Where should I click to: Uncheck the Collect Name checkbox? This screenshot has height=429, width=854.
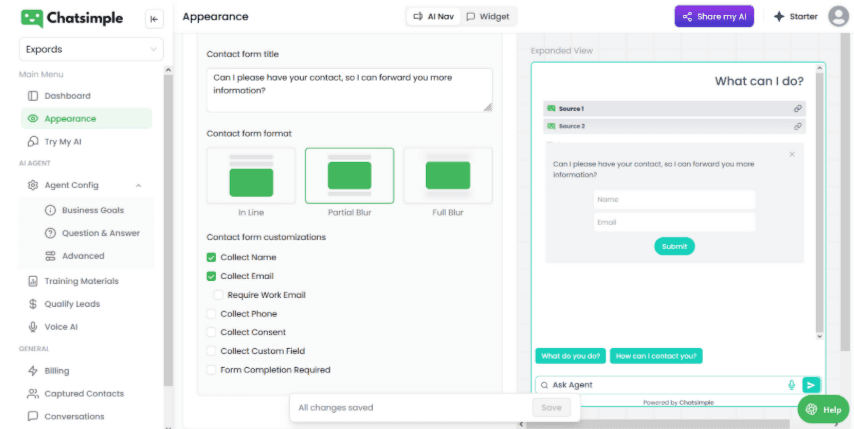(x=211, y=257)
